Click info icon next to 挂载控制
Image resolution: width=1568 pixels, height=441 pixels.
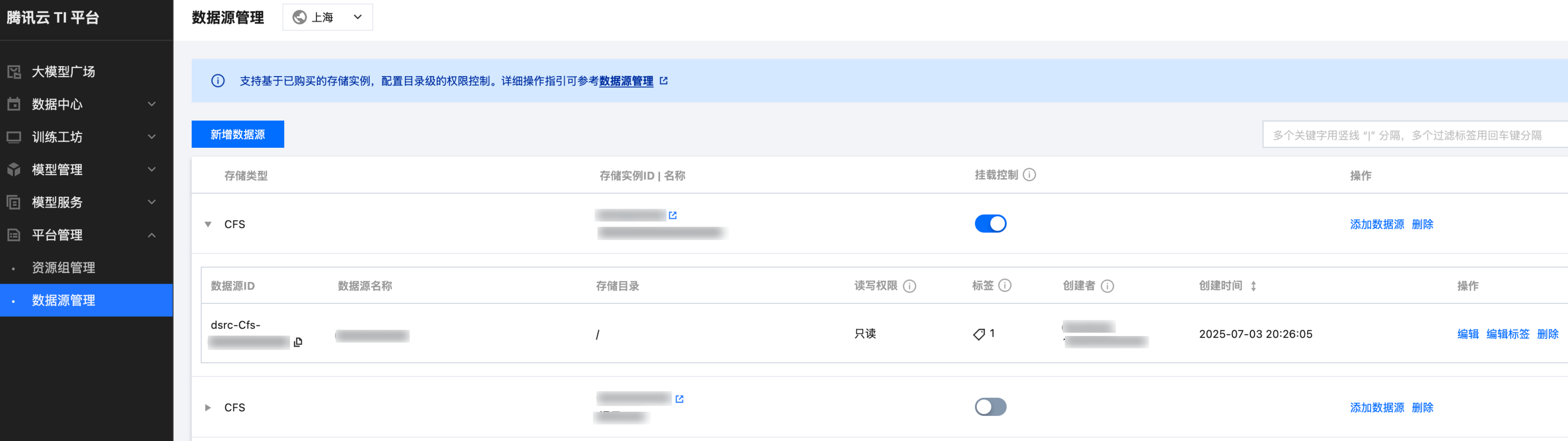click(x=1029, y=175)
